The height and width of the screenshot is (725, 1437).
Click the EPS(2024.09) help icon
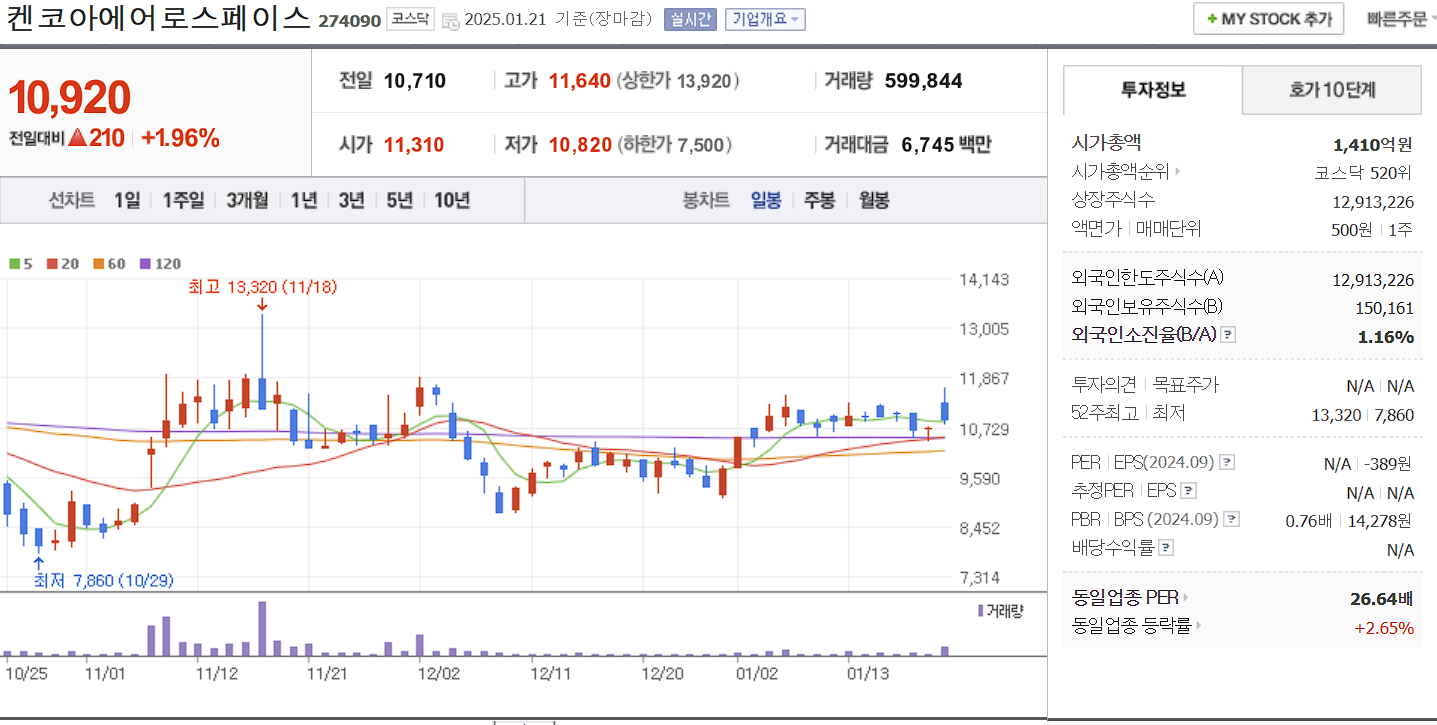[x=1229, y=461]
